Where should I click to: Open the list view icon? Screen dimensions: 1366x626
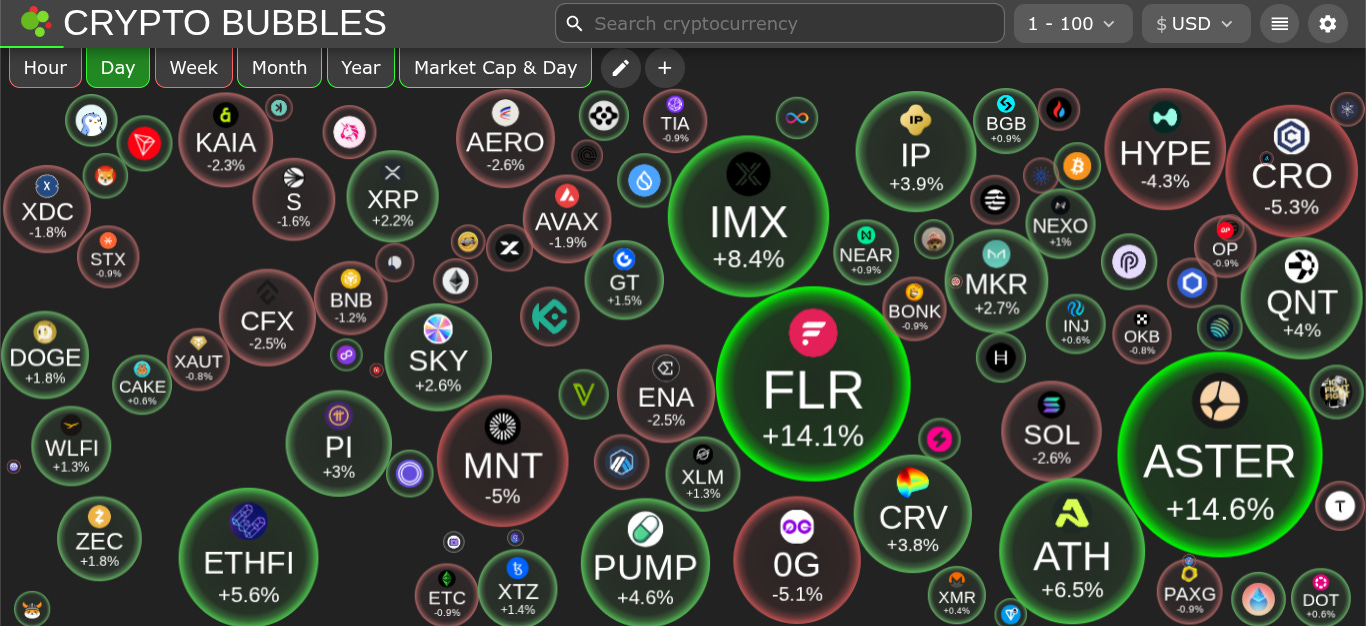(1279, 24)
